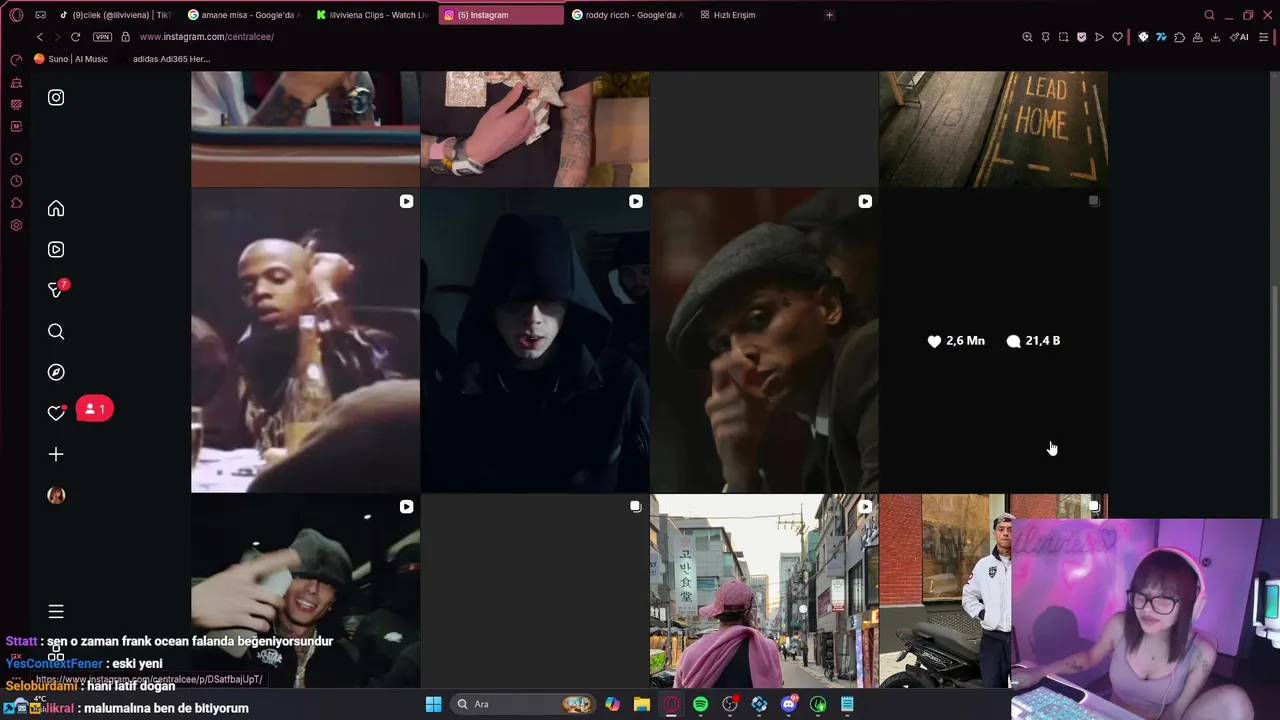Open Copilot from the taskbar
The width and height of the screenshot is (1280, 720).
[x=612, y=704]
